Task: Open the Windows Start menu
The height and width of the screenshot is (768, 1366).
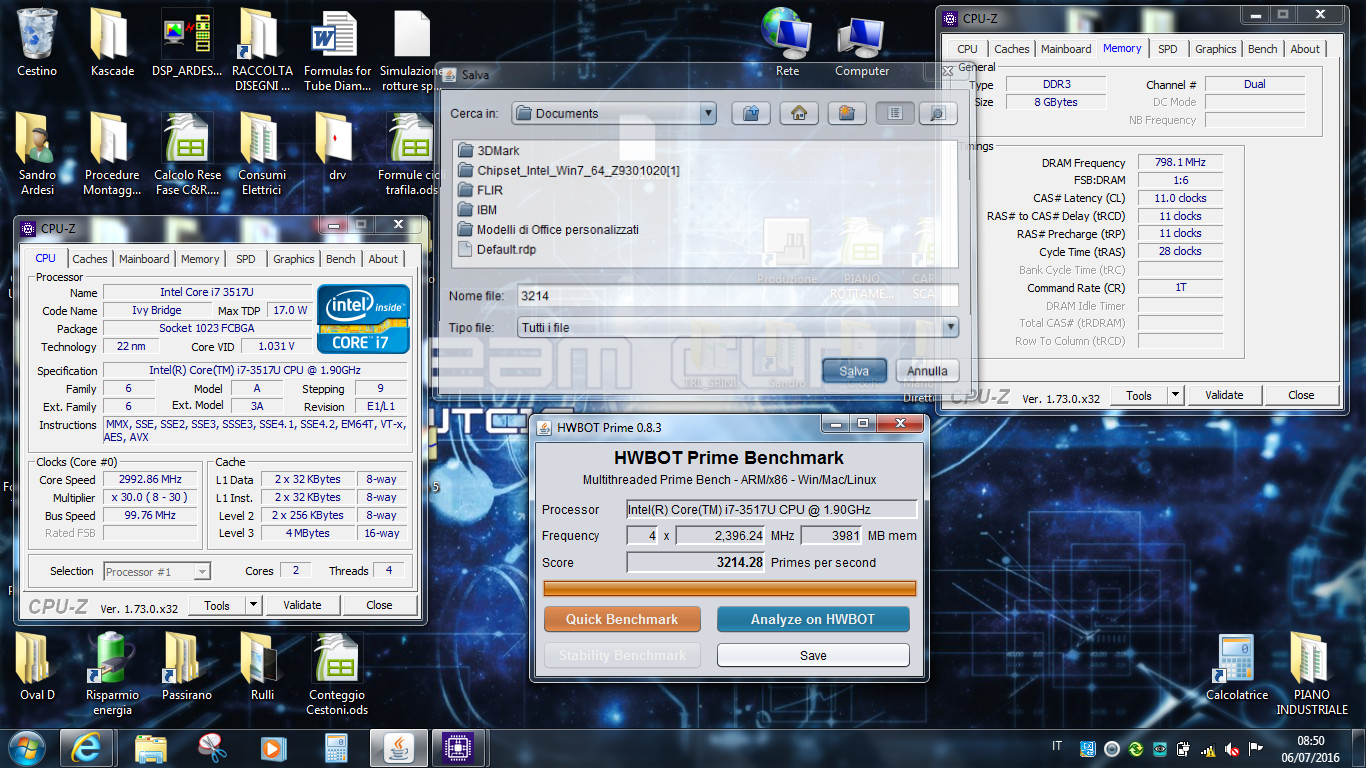Action: [26, 747]
